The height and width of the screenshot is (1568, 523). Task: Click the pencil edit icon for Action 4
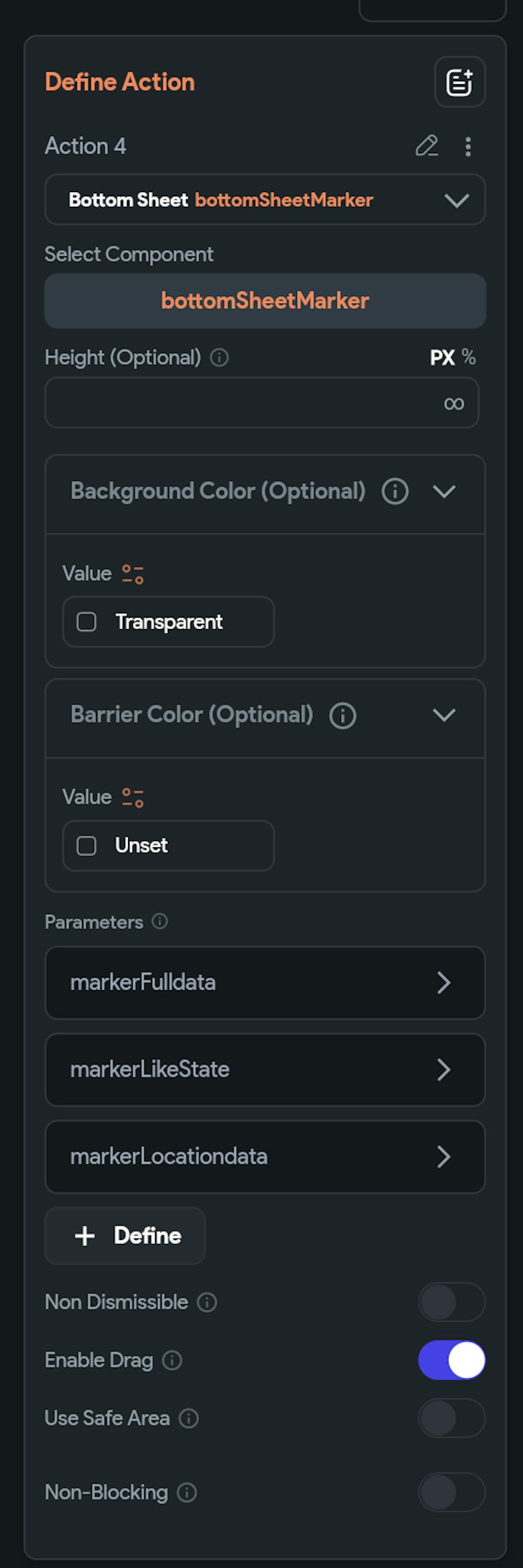click(x=426, y=146)
